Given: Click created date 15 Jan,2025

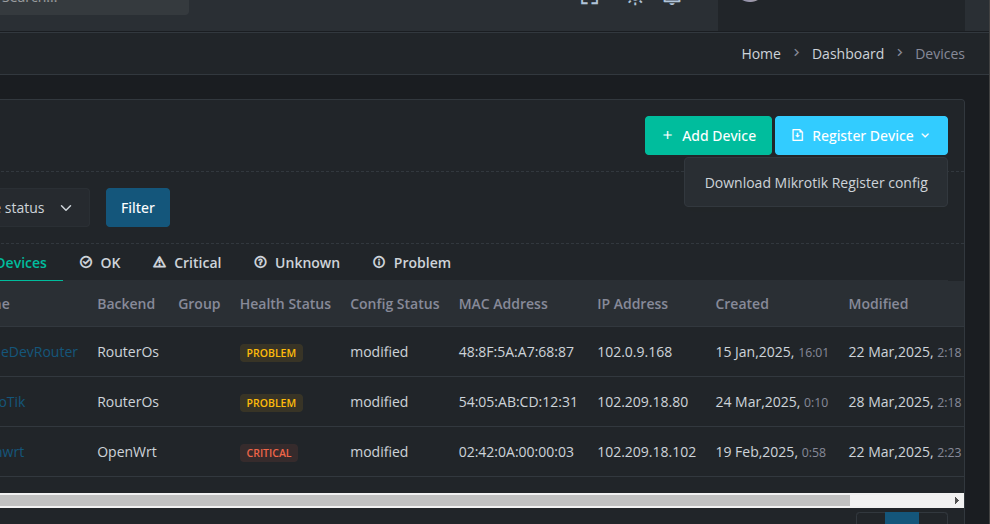Looking at the screenshot, I should click(754, 352).
